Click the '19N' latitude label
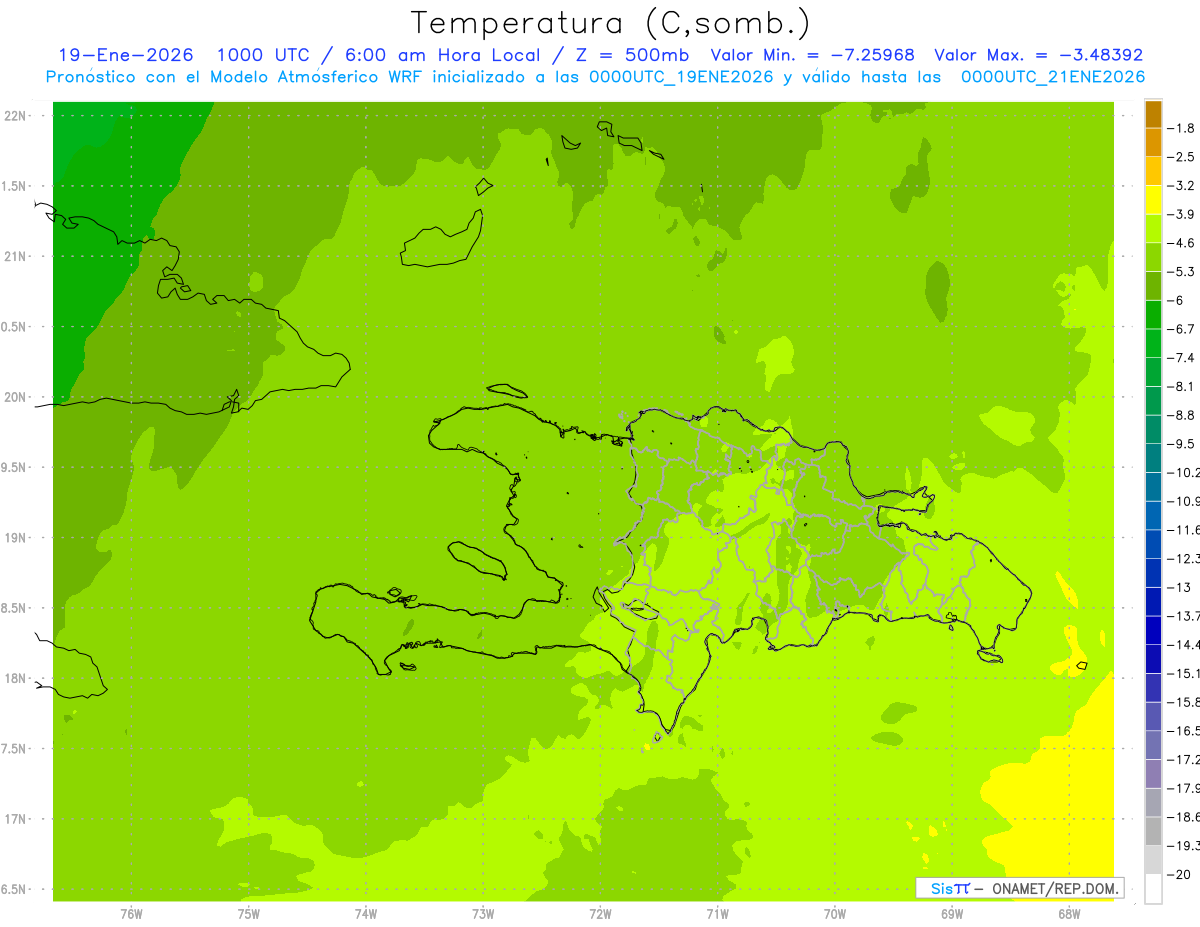The width and height of the screenshot is (1200, 927). point(17,538)
